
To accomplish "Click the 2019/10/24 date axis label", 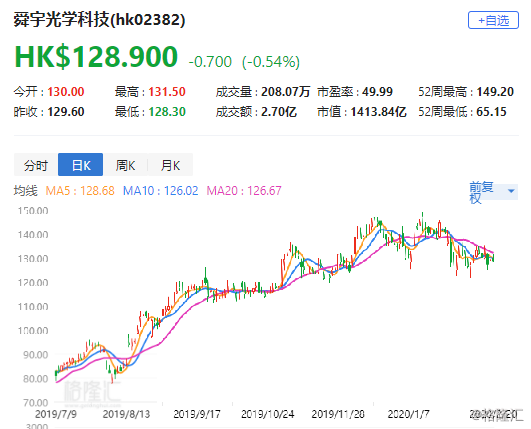I will [x=268, y=414].
